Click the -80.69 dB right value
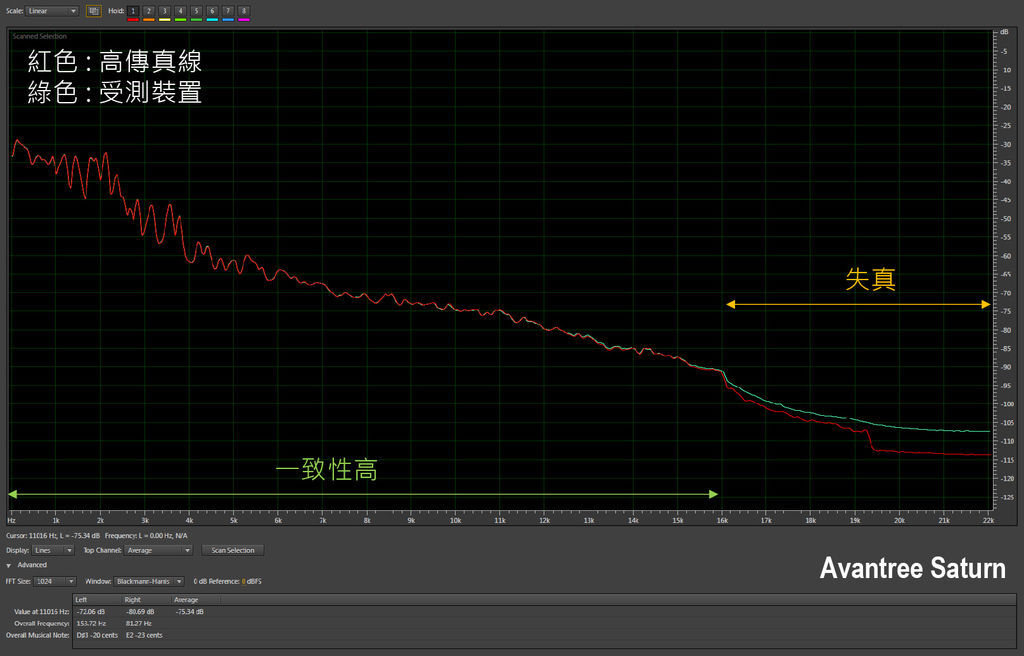Viewport: 1024px width, 656px height. pos(140,612)
